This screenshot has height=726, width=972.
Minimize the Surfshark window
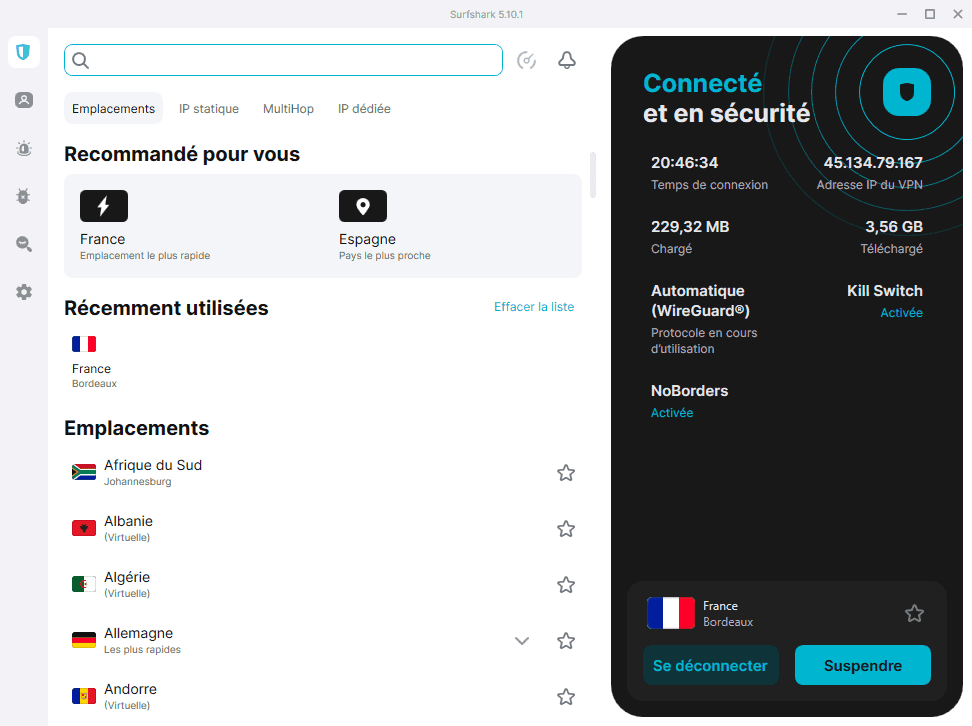coord(902,14)
